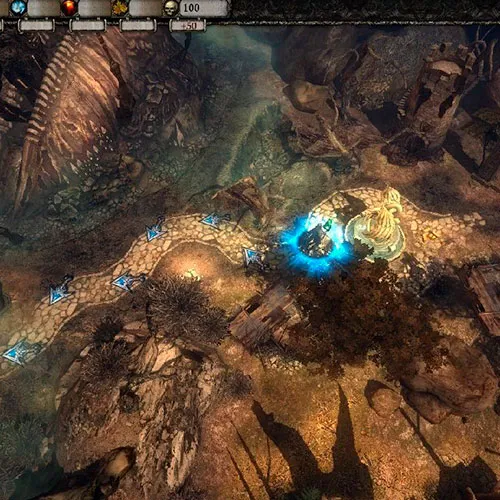Click the blue crystal resource icon
The height and width of the screenshot is (500, 500).
[18, 7]
